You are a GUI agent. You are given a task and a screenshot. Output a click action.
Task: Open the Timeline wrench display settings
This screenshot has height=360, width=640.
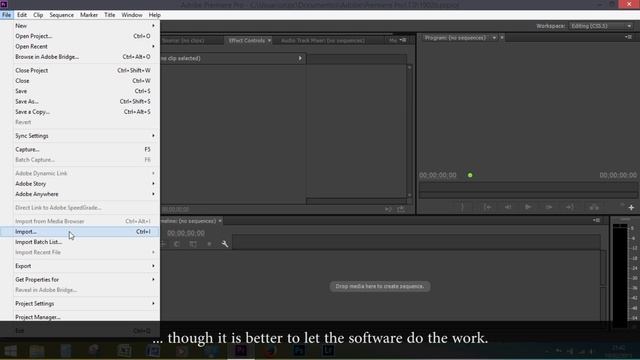(224, 244)
